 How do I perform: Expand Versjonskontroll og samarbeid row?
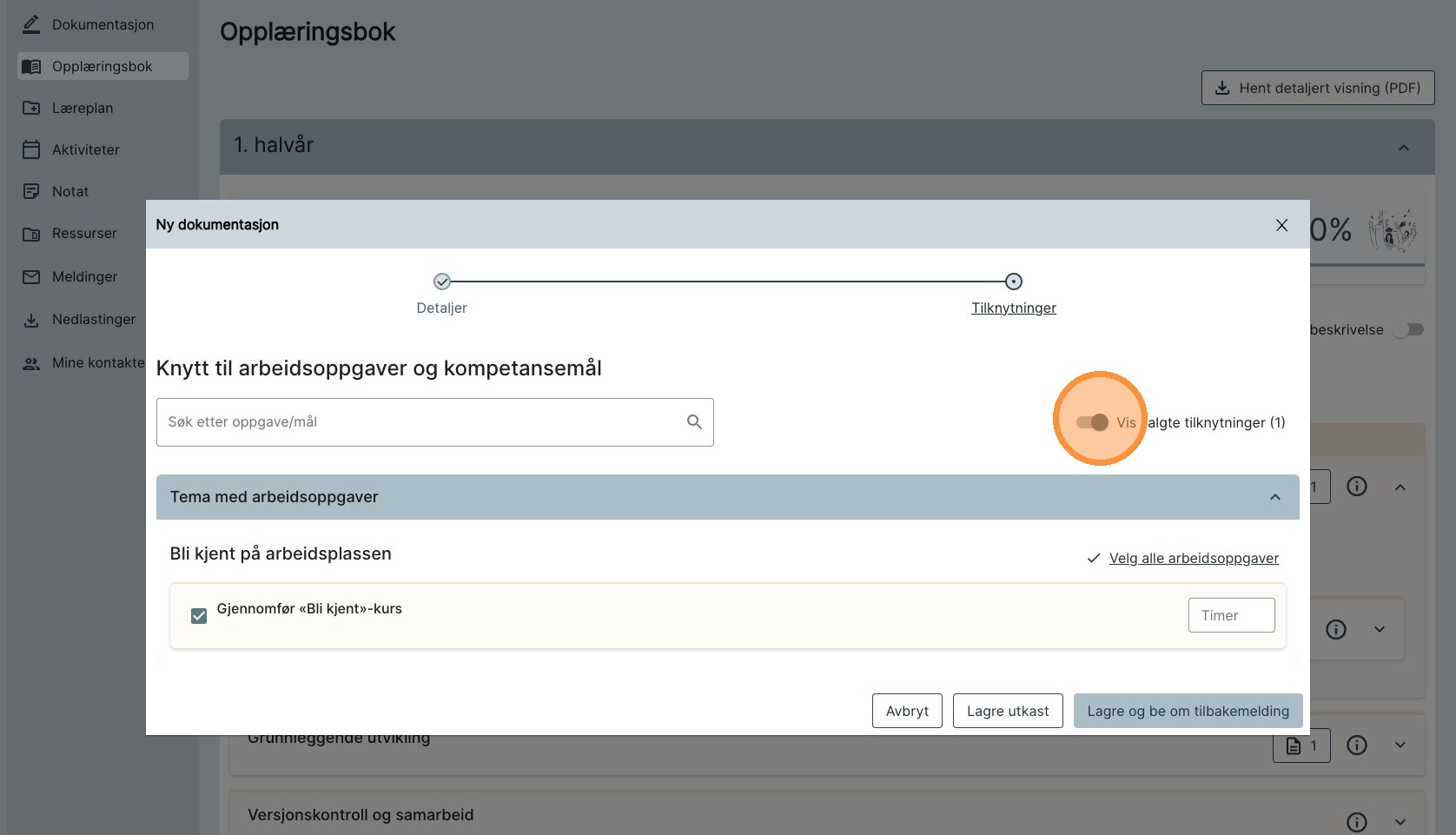(x=1400, y=821)
